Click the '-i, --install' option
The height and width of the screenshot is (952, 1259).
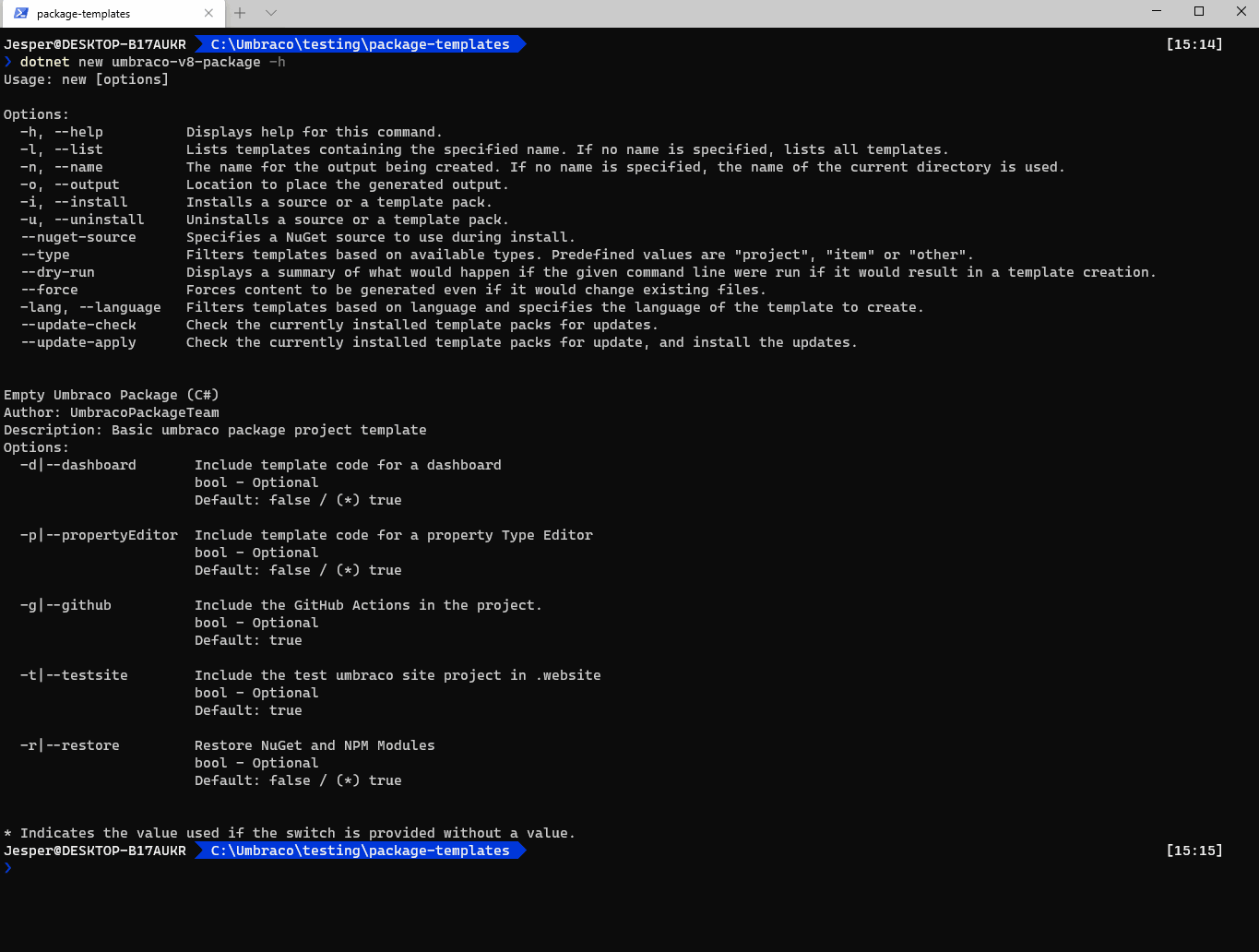pos(74,202)
